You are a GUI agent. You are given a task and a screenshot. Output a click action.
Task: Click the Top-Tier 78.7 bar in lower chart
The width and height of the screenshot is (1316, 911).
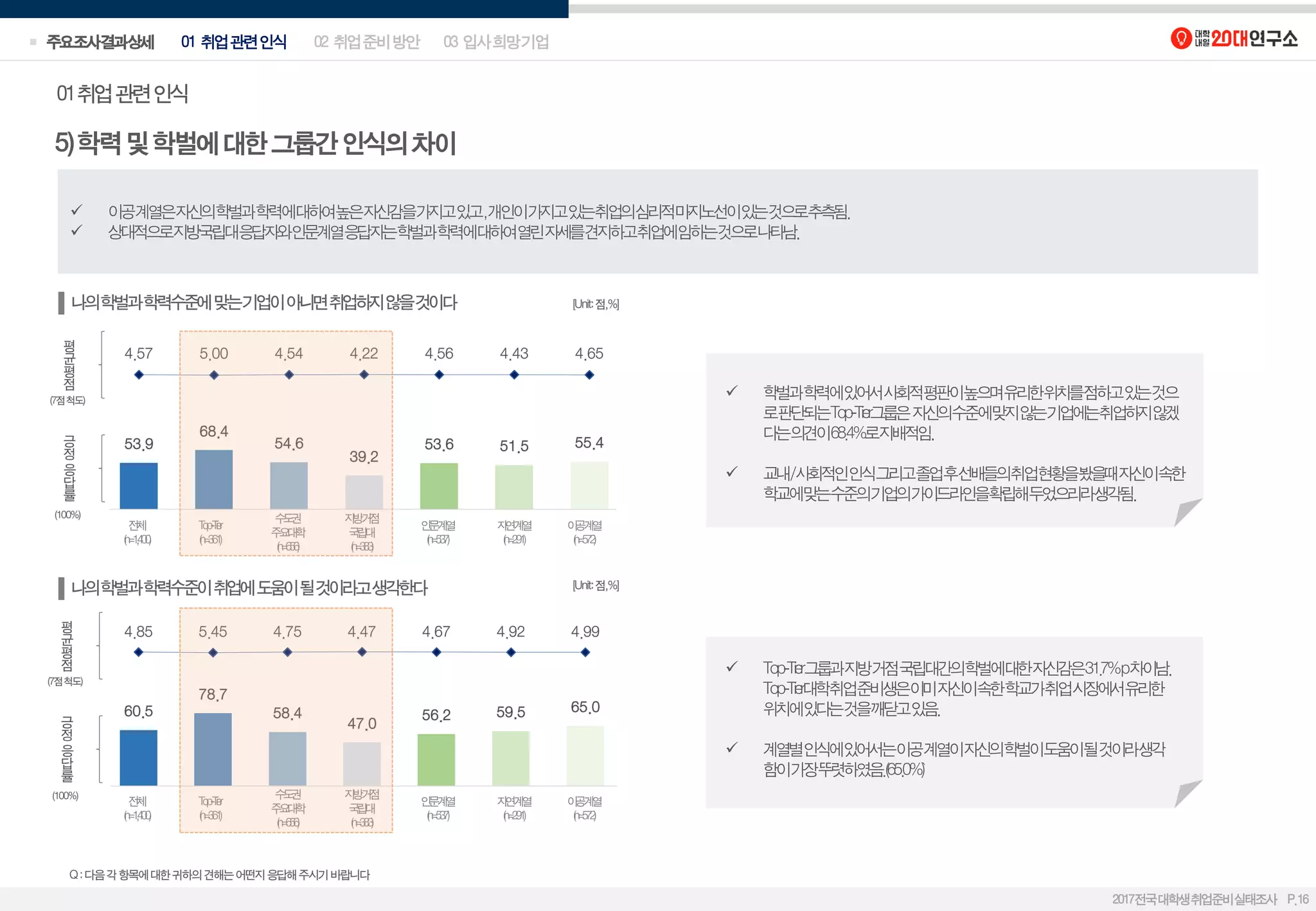[x=213, y=749]
